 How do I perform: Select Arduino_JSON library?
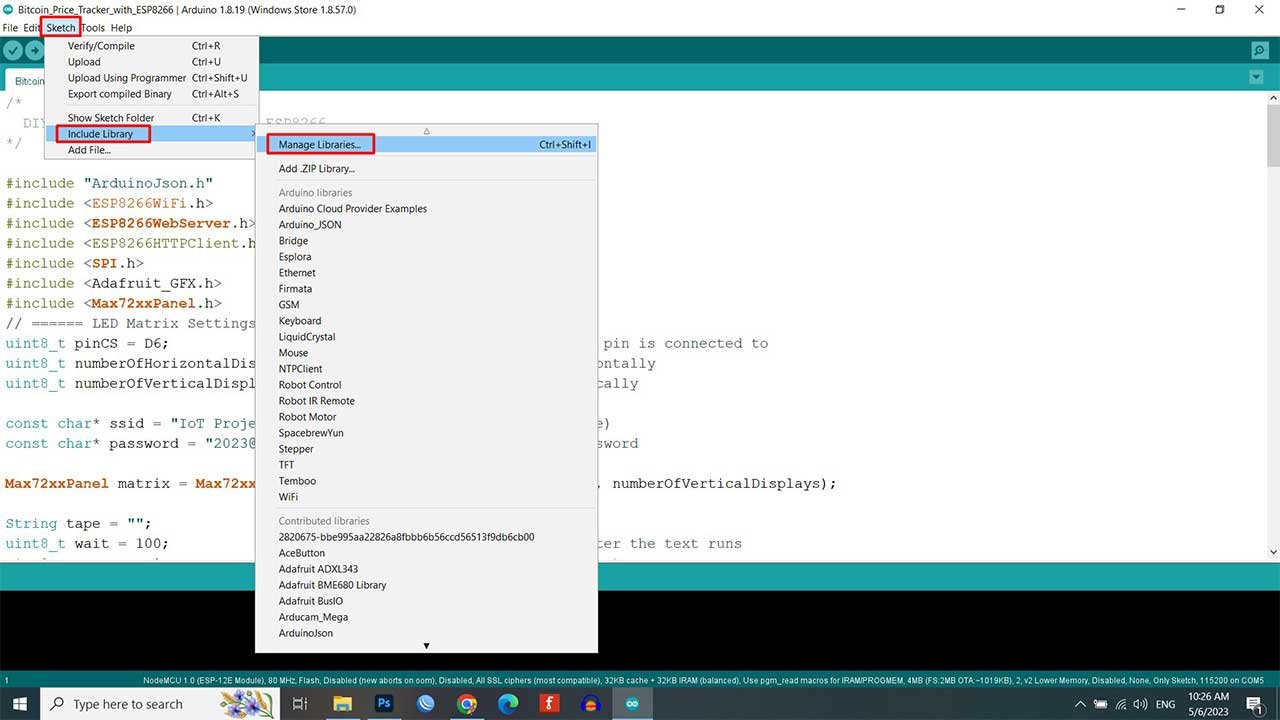tap(428, 225)
